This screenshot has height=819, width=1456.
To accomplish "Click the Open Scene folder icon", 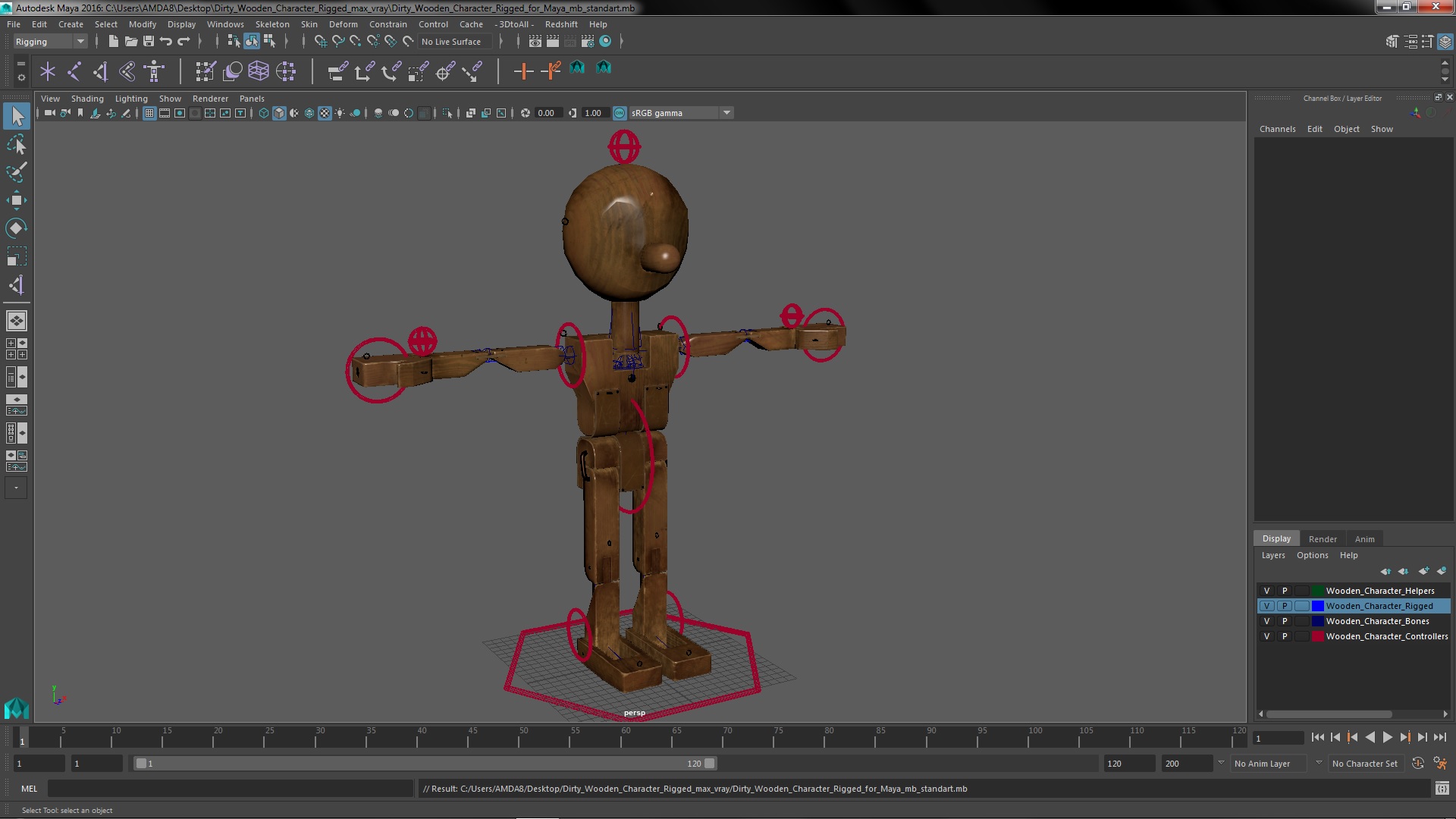I will (x=130, y=41).
